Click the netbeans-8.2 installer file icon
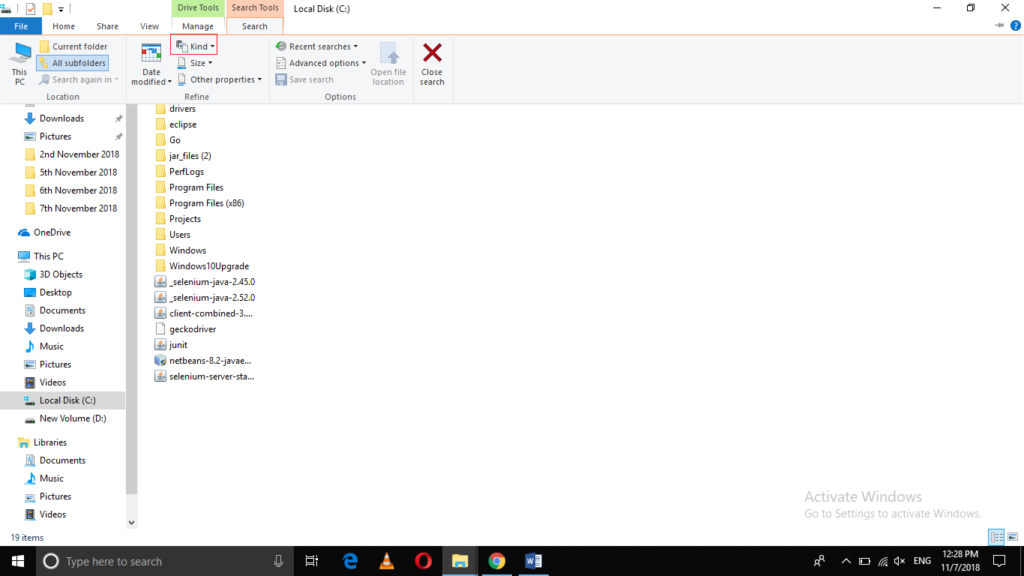 tap(160, 360)
